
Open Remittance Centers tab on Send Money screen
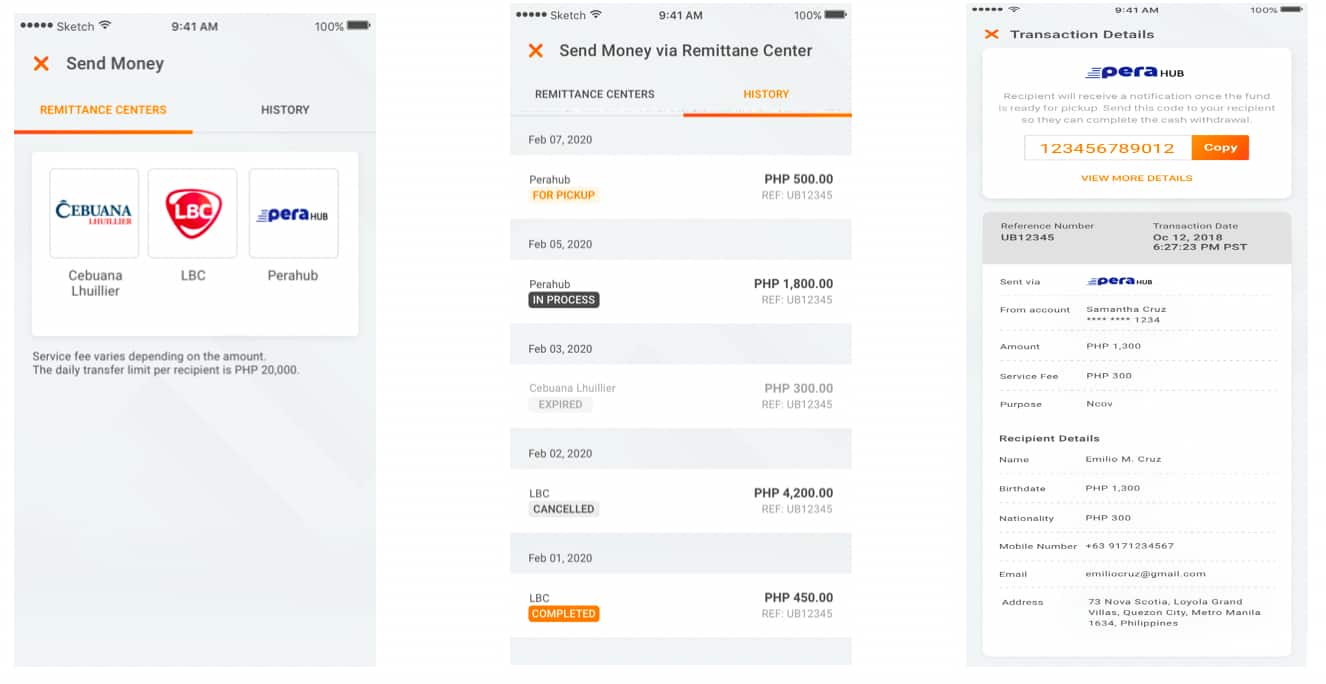point(103,110)
